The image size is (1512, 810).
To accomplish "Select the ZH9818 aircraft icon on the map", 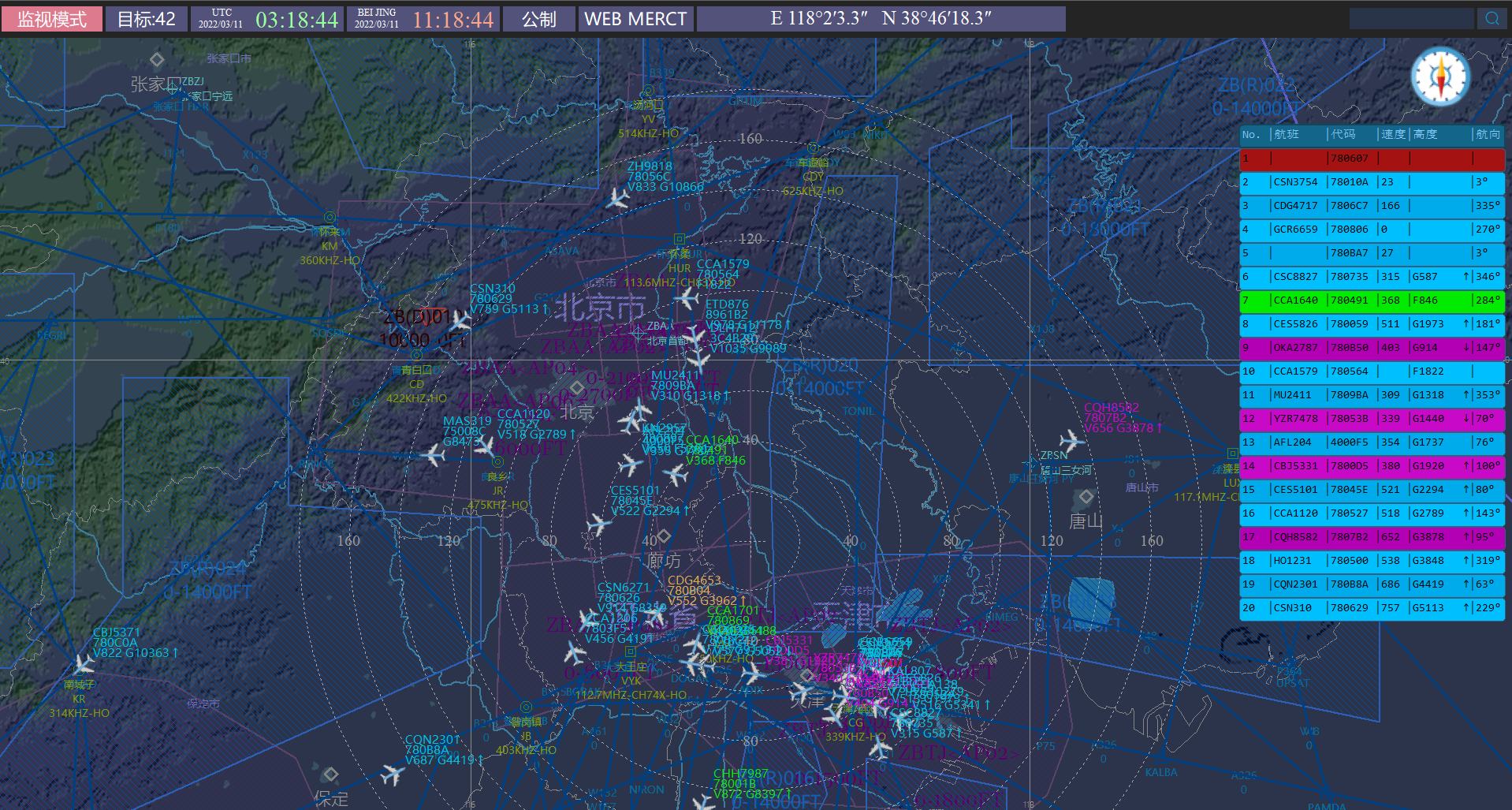I will [617, 197].
